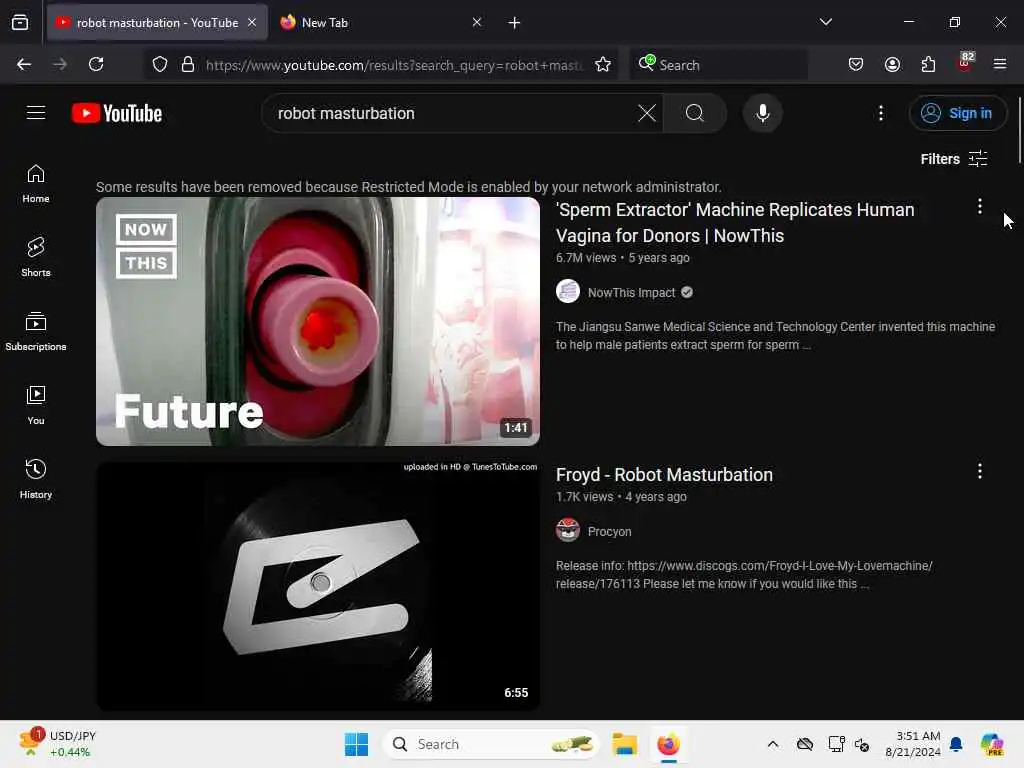Image resolution: width=1024 pixels, height=768 pixels.
Task: Open Copilot icon in the taskbar
Action: [x=992, y=744]
